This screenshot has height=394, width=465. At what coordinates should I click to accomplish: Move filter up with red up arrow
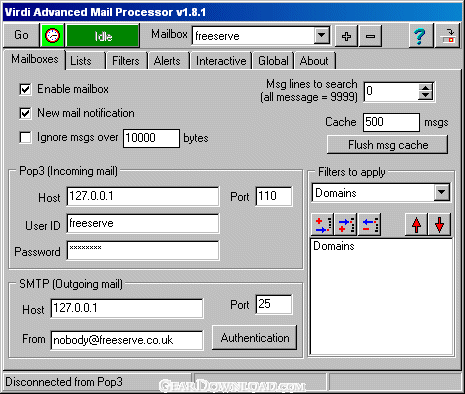pos(416,225)
